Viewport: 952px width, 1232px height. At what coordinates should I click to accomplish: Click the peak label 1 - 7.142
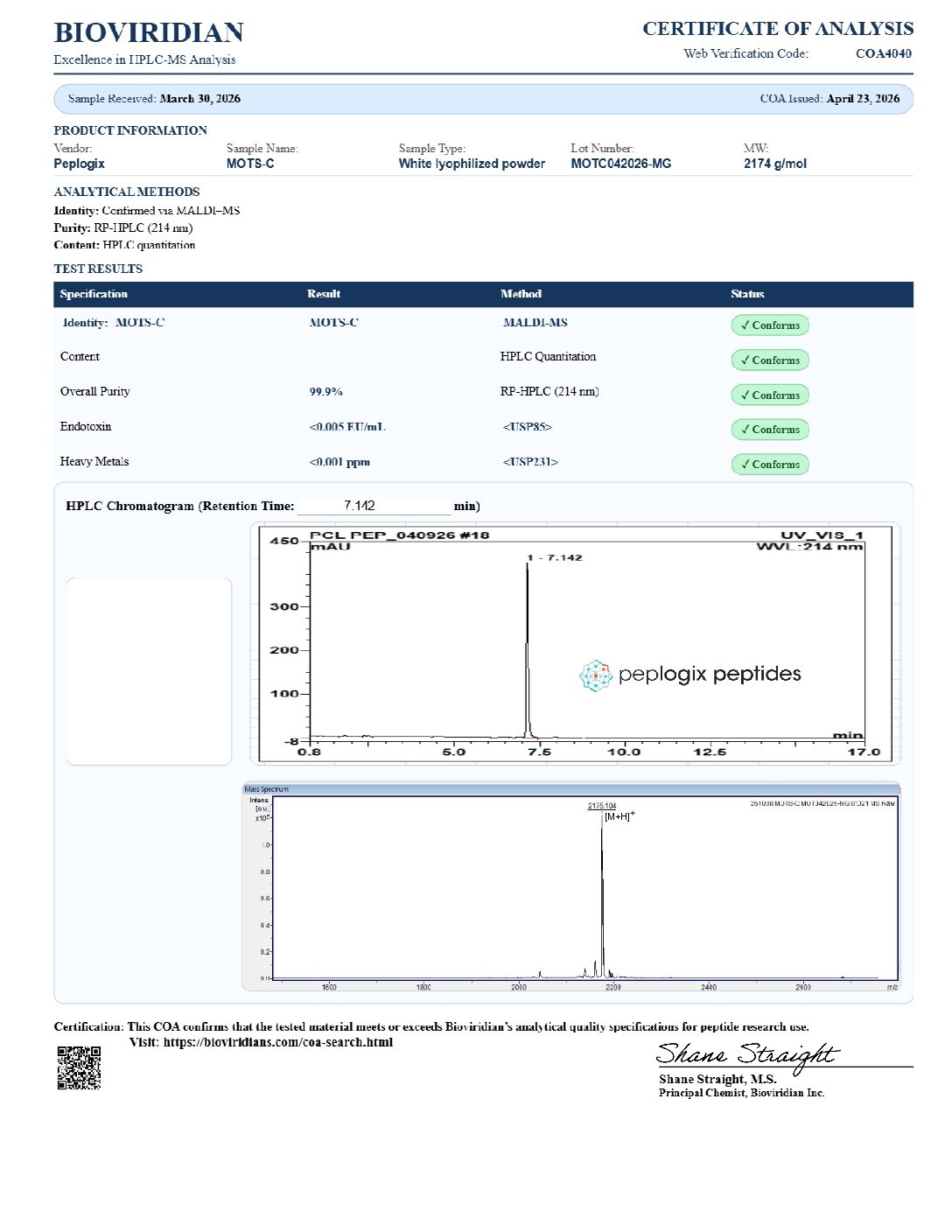[555, 557]
